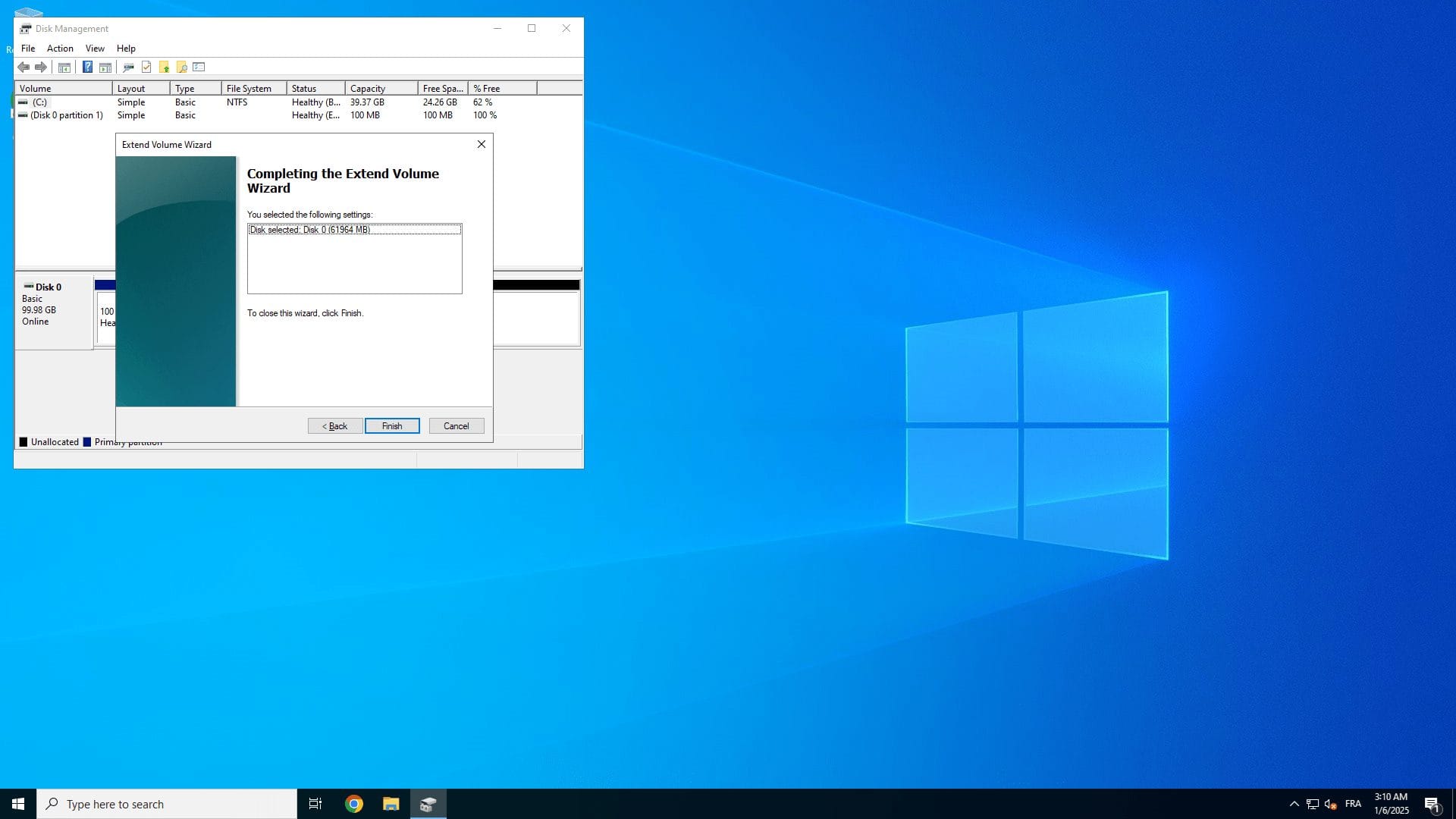
Task: Sort by the Type column header
Action: pyautogui.click(x=196, y=89)
